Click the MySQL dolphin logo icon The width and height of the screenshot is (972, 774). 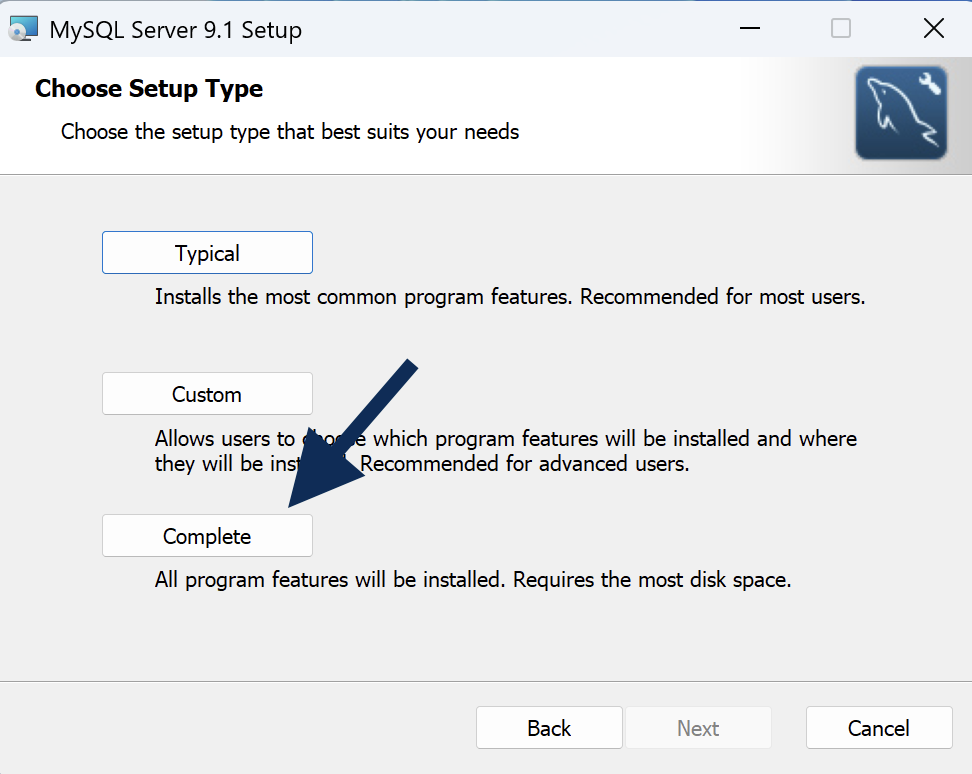click(x=901, y=113)
